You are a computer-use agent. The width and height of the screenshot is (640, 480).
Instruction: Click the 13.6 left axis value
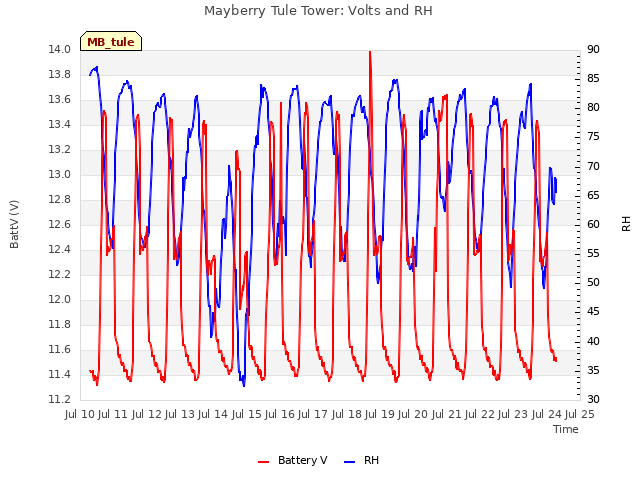59,100
